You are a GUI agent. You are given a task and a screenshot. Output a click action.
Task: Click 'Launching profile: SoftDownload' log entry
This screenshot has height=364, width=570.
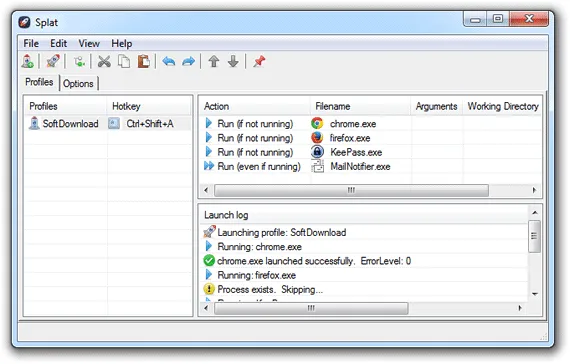pos(282,232)
